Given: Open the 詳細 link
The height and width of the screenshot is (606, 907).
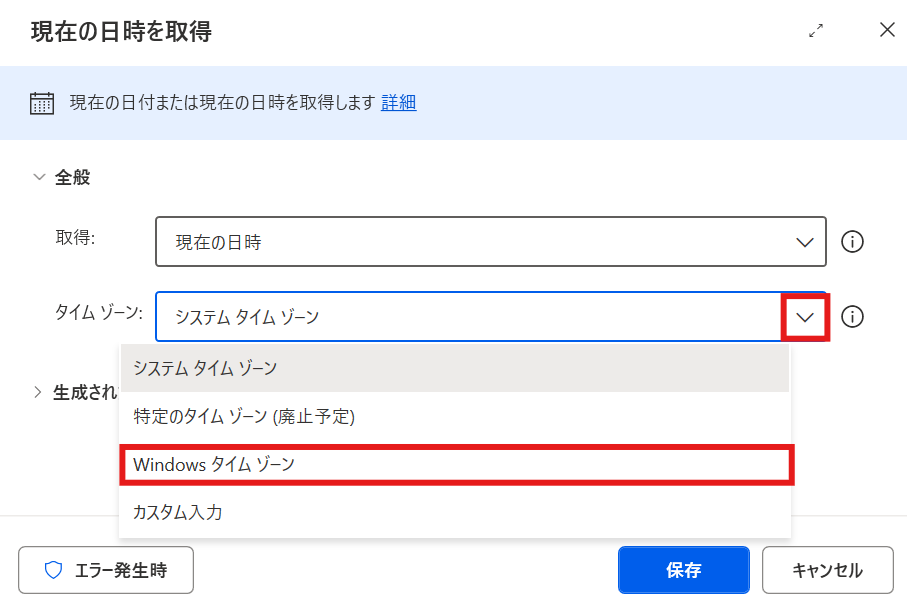Looking at the screenshot, I should pyautogui.click(x=399, y=103).
